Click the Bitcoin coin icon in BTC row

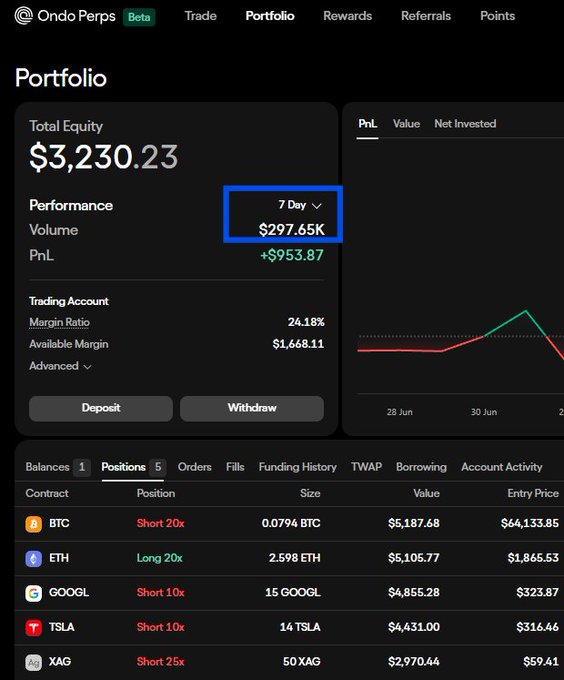click(x=33, y=524)
